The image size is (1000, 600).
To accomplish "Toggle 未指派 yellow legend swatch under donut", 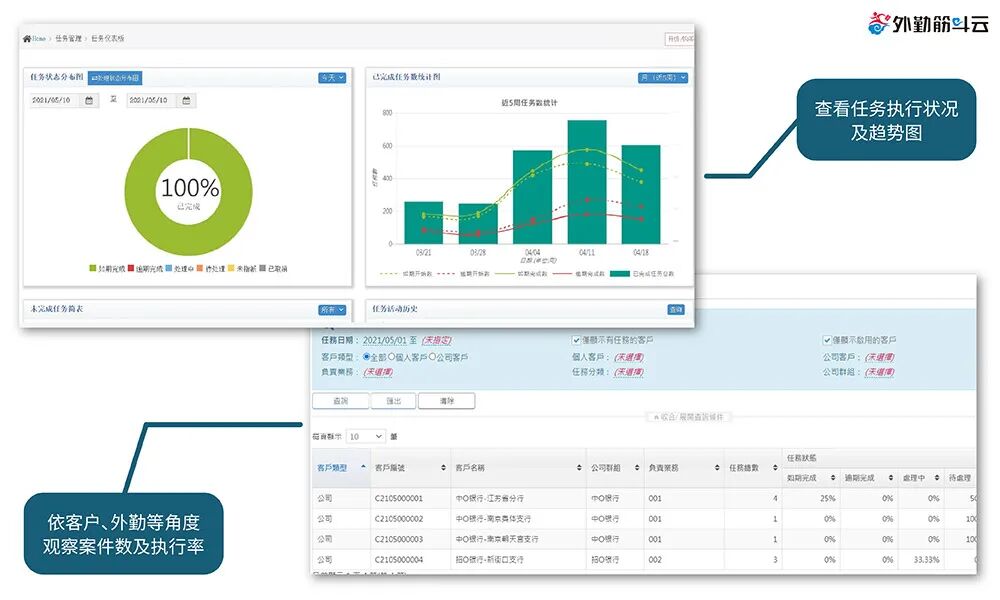I will 232,268.
